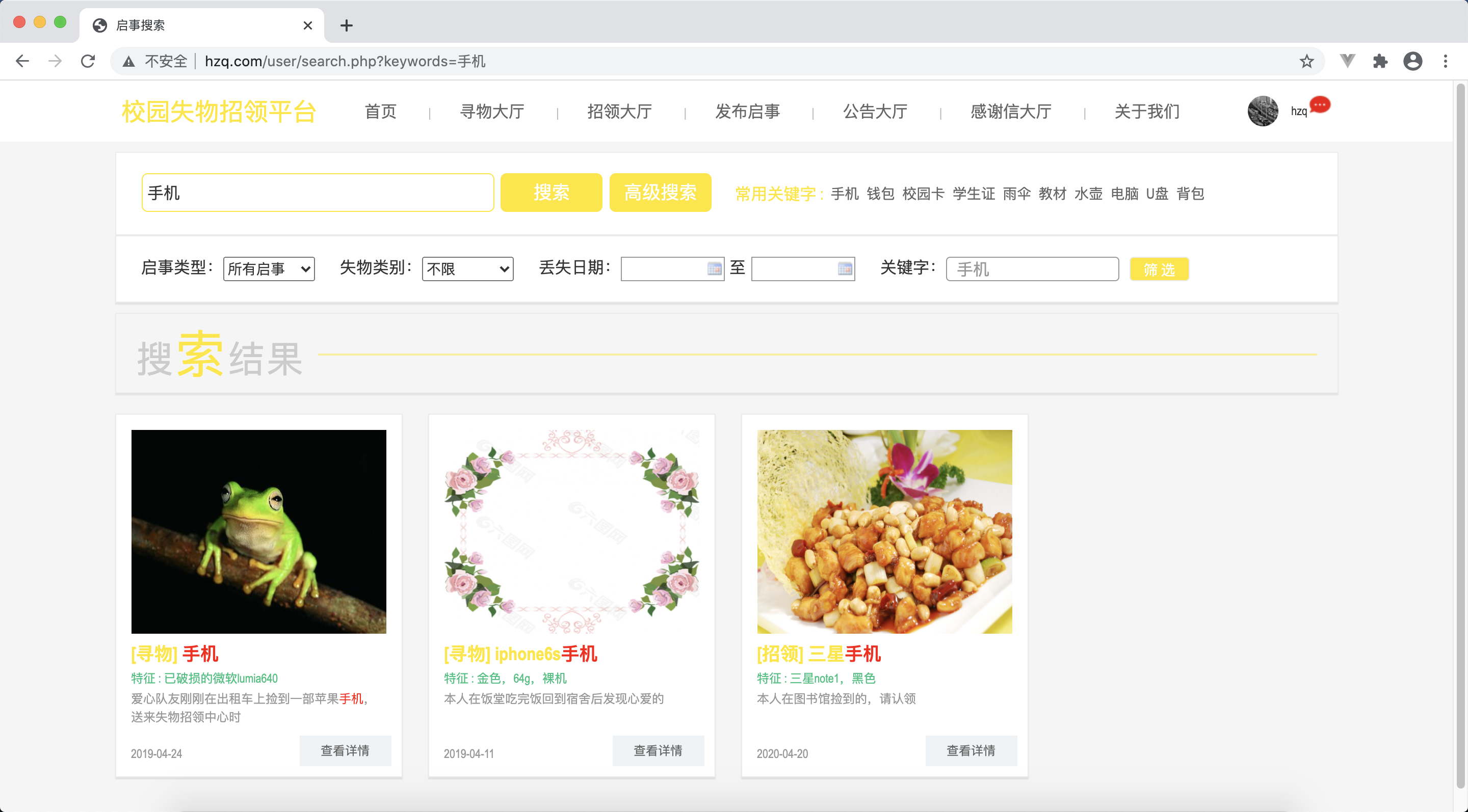This screenshot has width=1468, height=812.
Task: Select common keyword 教材
Action: click(1053, 194)
